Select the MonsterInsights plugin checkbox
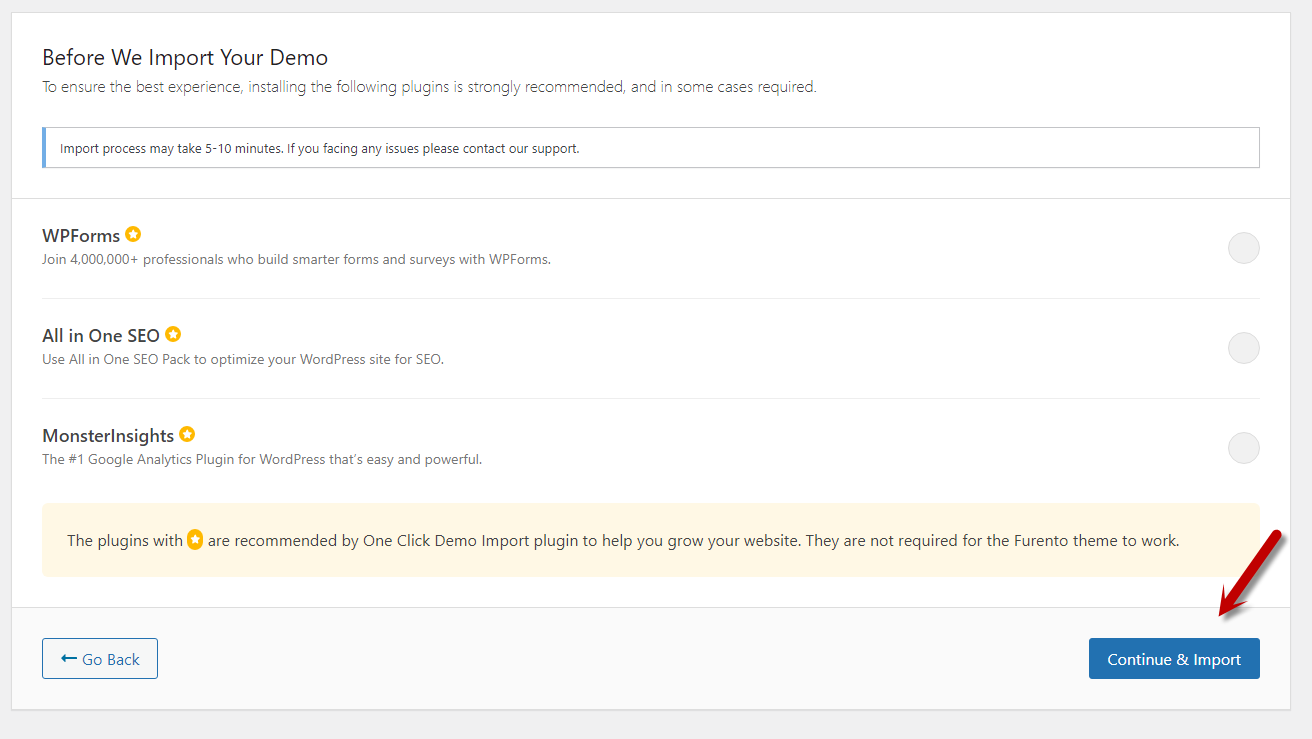This screenshot has width=1312, height=739. pos(1243,448)
